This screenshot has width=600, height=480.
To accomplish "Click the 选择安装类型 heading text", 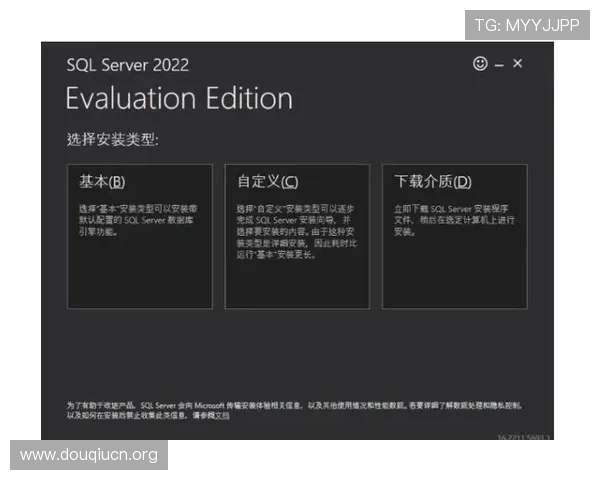I will point(112,139).
